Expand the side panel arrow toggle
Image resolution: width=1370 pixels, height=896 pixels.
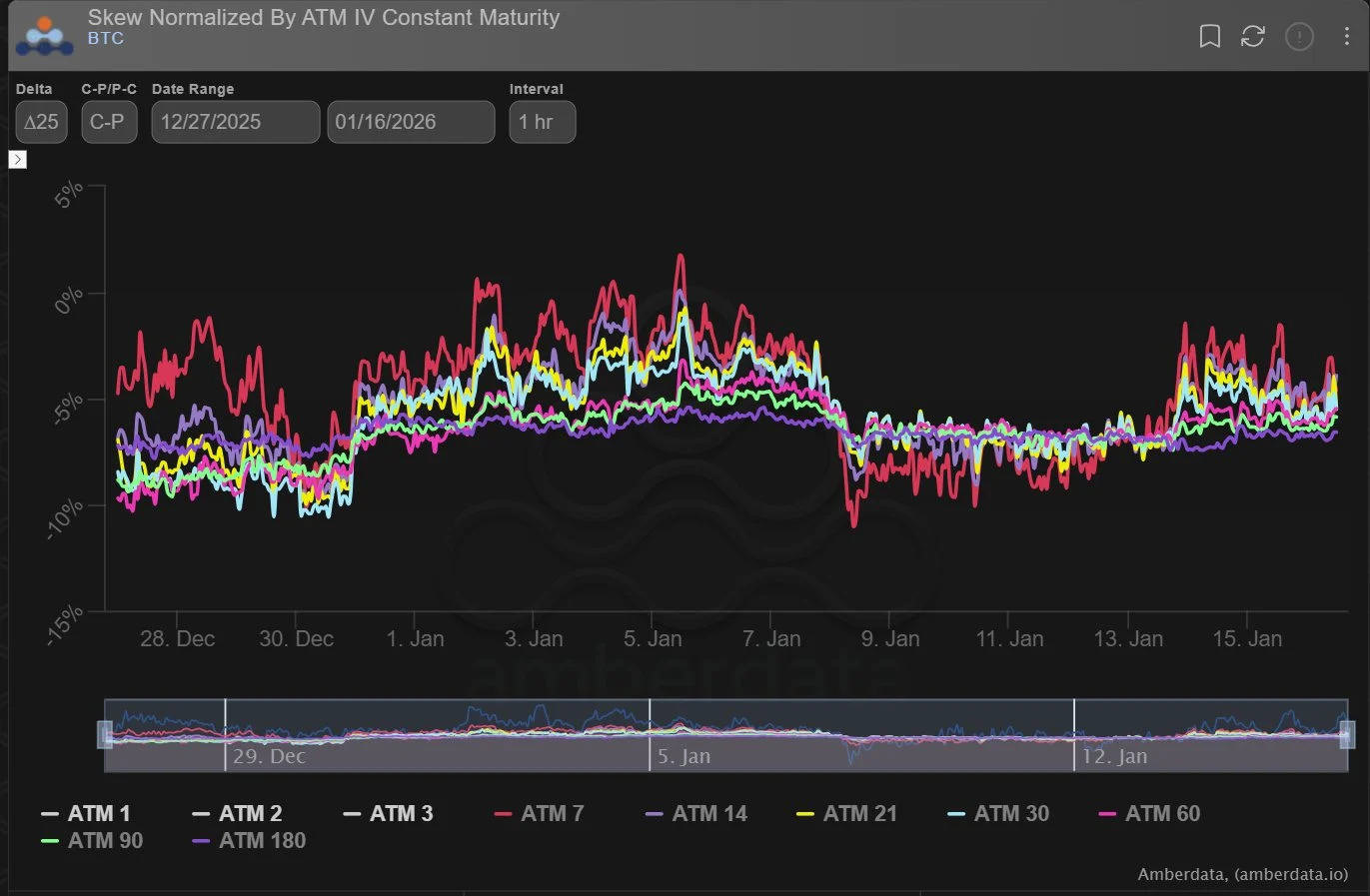18,160
